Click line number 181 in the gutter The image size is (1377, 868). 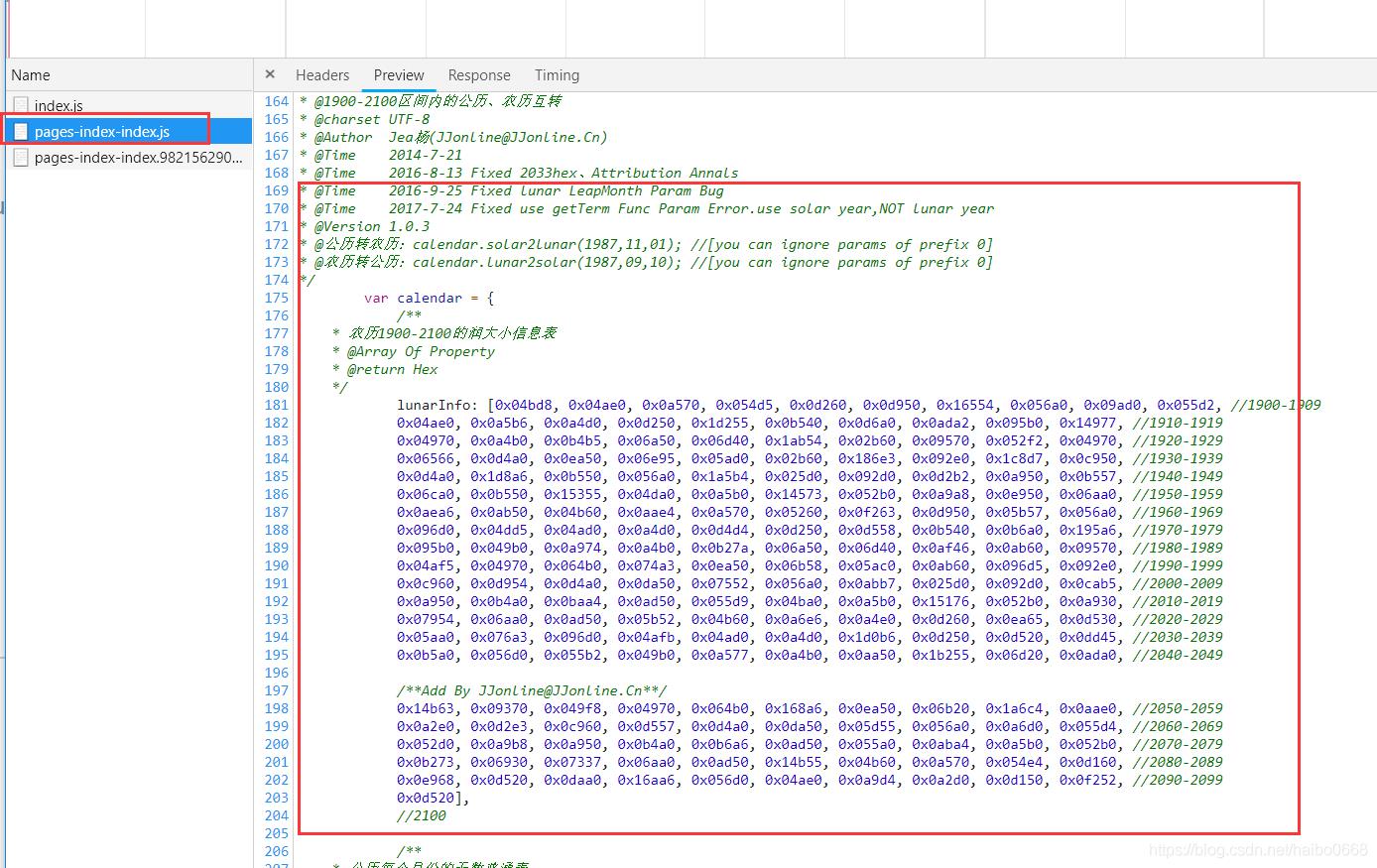coord(277,405)
